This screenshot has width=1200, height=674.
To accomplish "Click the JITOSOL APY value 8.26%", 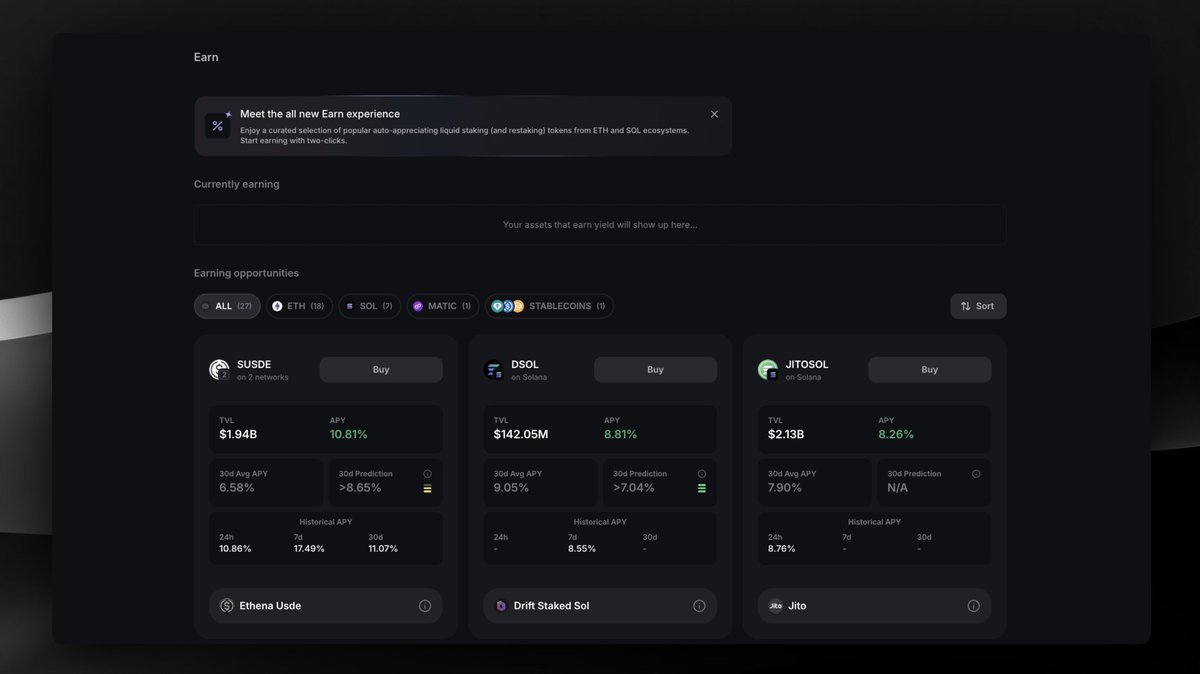I will [896, 434].
